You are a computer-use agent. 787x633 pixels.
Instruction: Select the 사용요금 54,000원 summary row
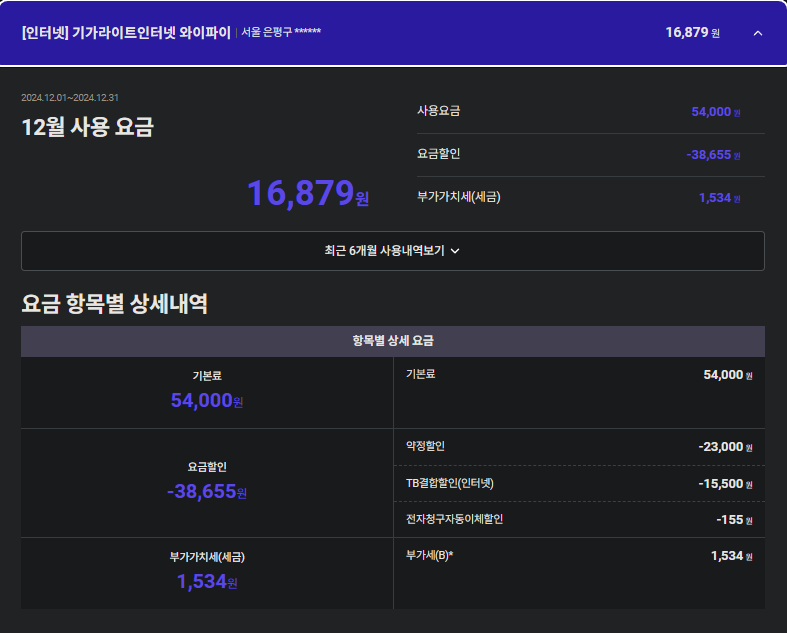(590, 111)
